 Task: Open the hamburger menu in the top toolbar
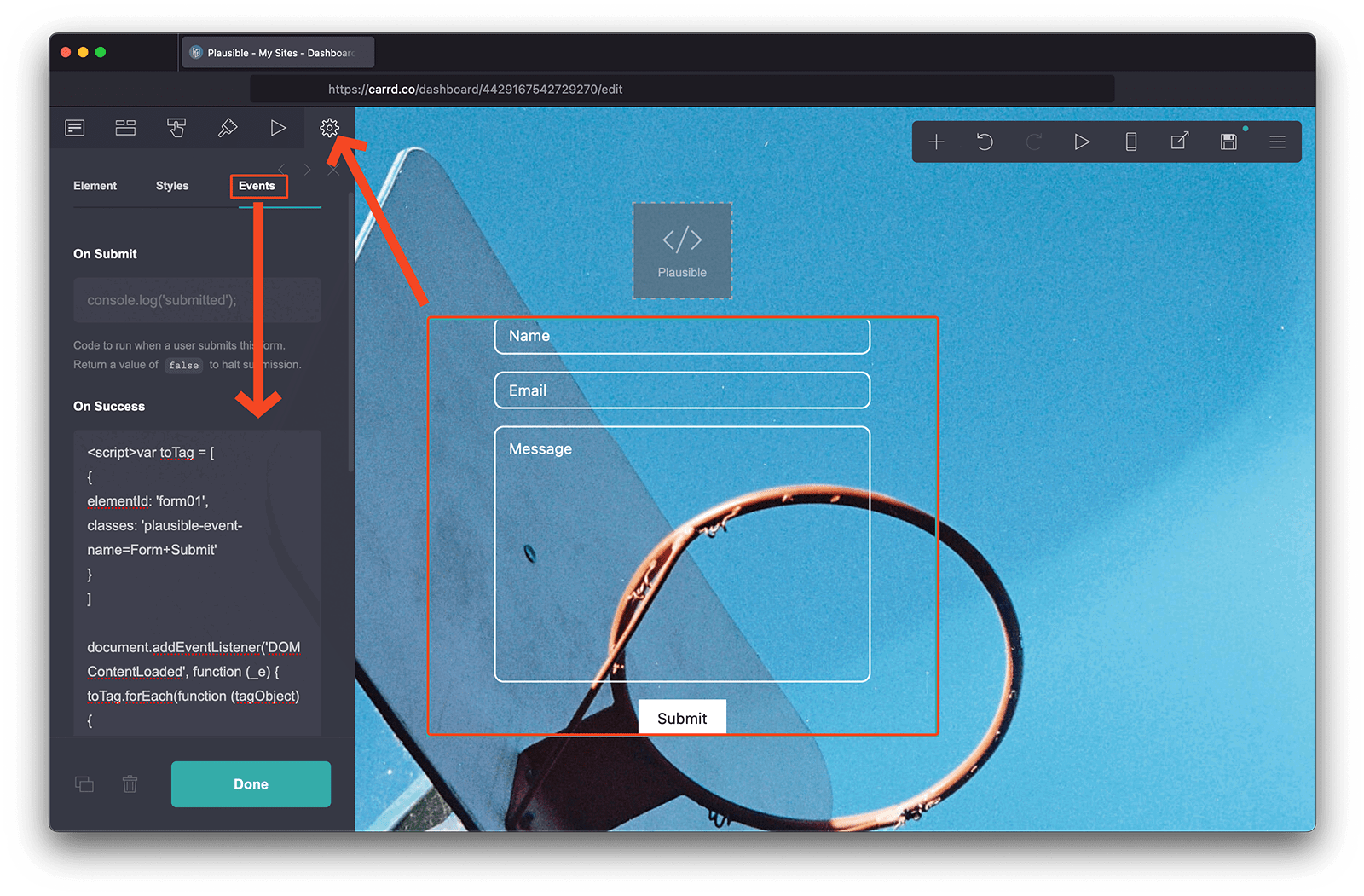(x=1277, y=142)
